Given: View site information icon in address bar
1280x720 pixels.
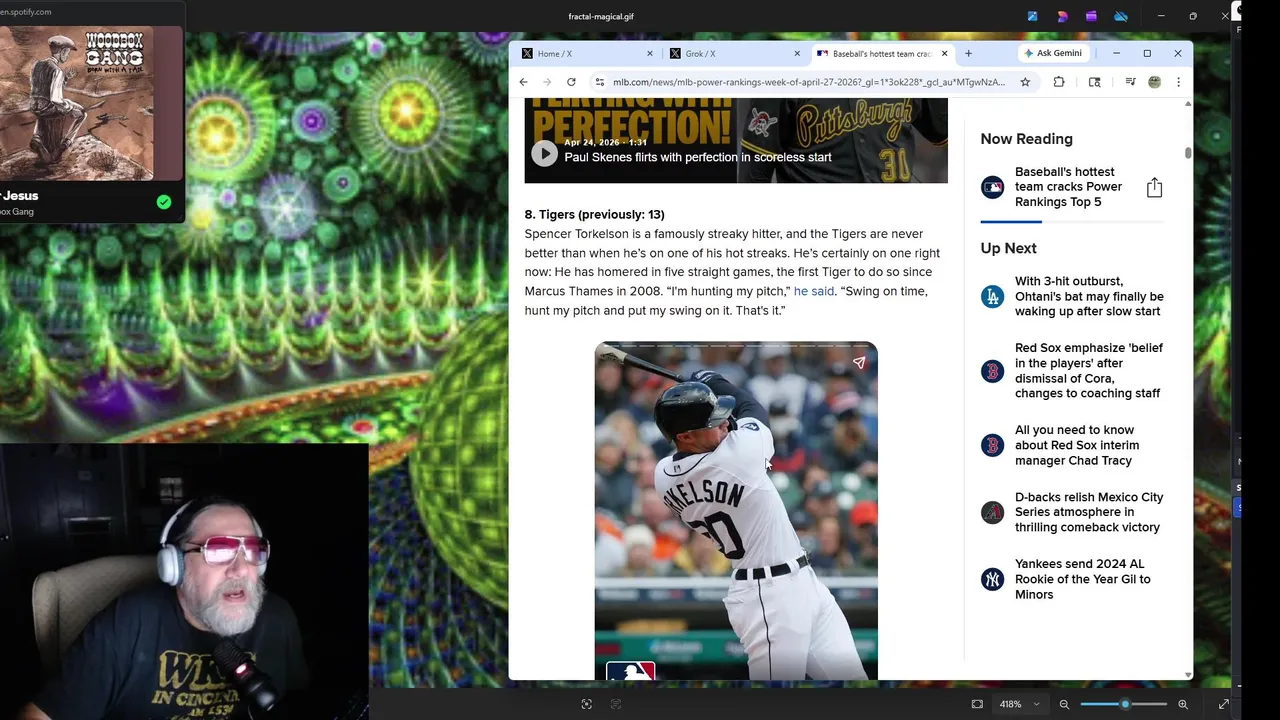Looking at the screenshot, I should point(599,82).
